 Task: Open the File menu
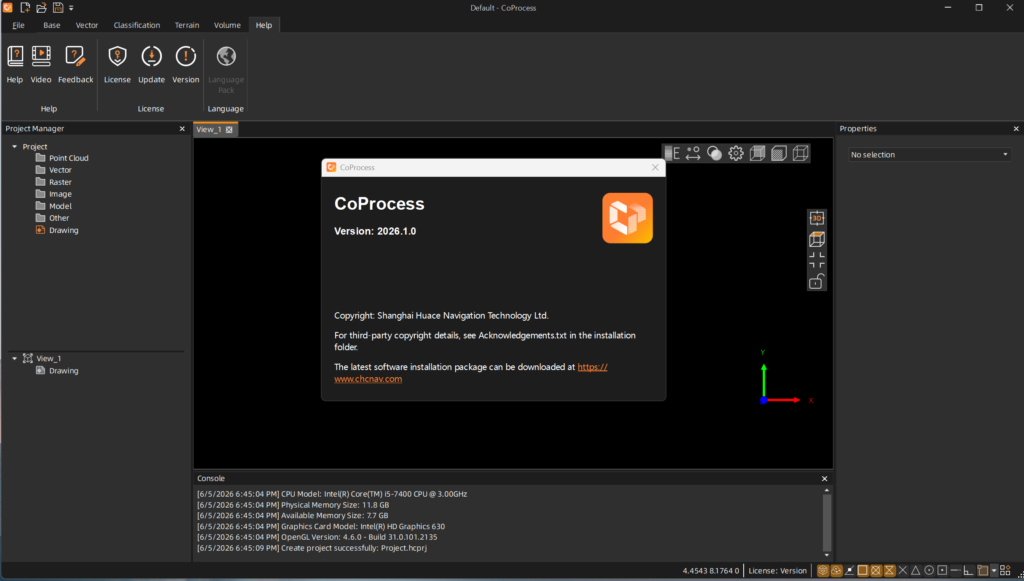[x=18, y=25]
